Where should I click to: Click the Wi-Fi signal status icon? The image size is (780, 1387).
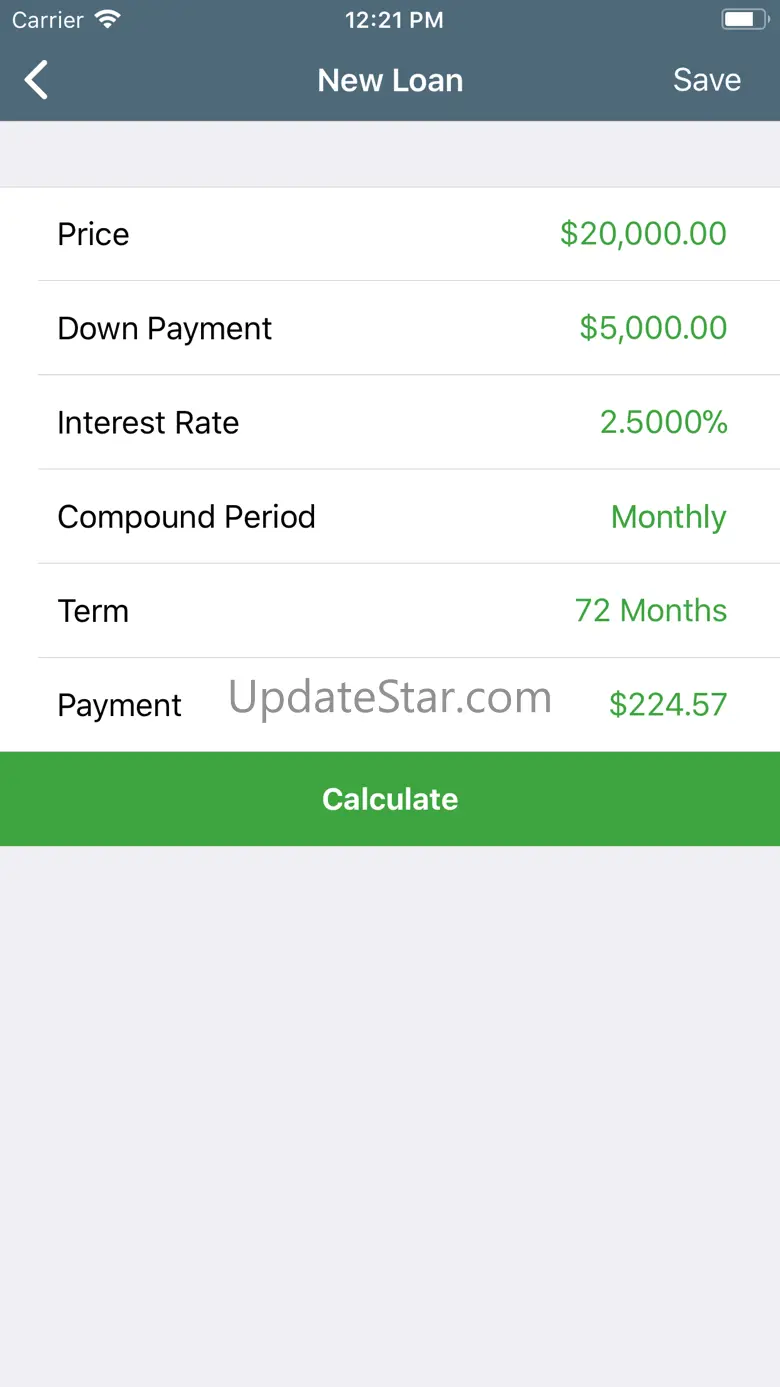[x=106, y=20]
